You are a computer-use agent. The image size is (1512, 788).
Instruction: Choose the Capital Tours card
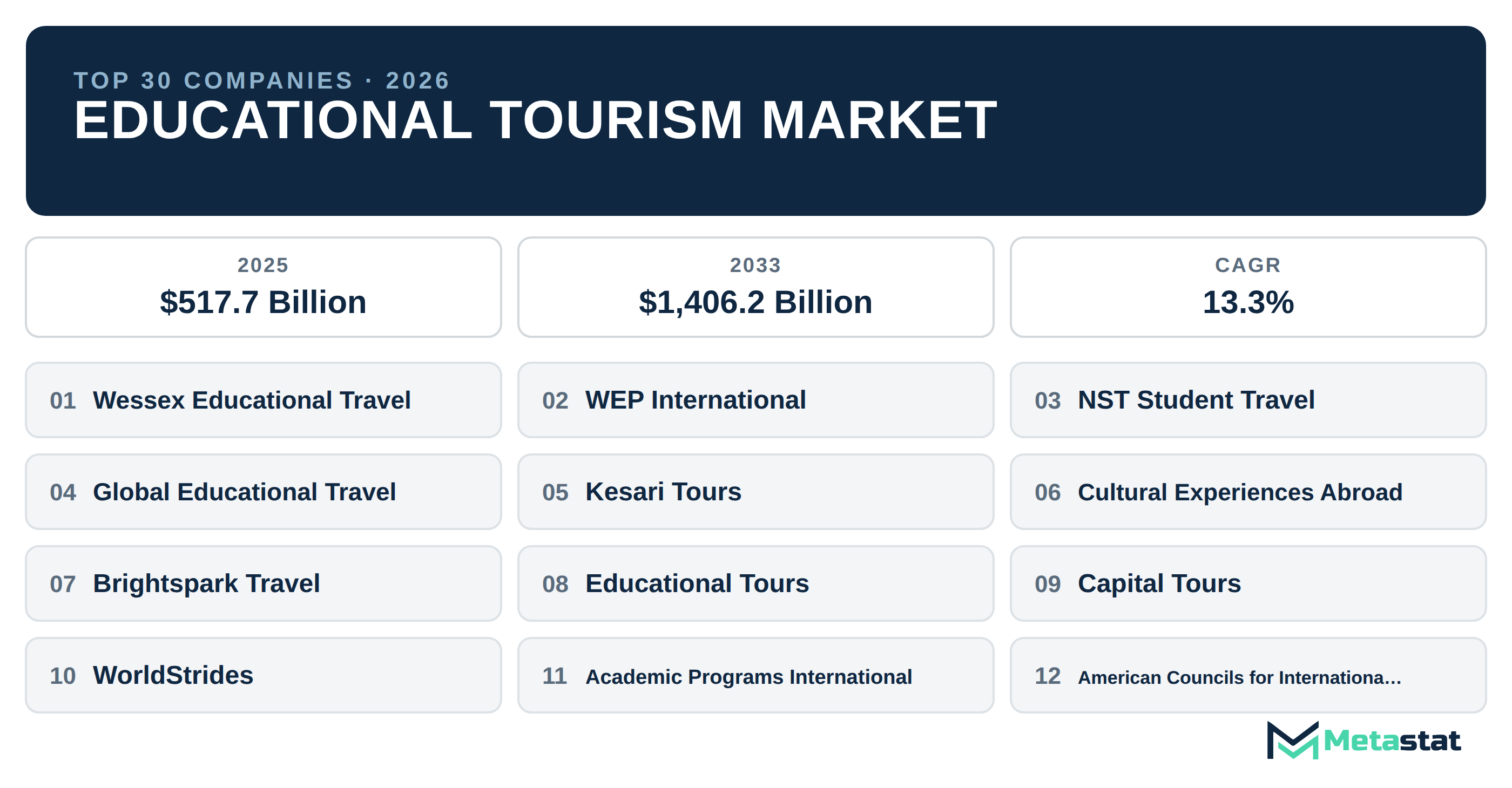pyautogui.click(x=1248, y=584)
